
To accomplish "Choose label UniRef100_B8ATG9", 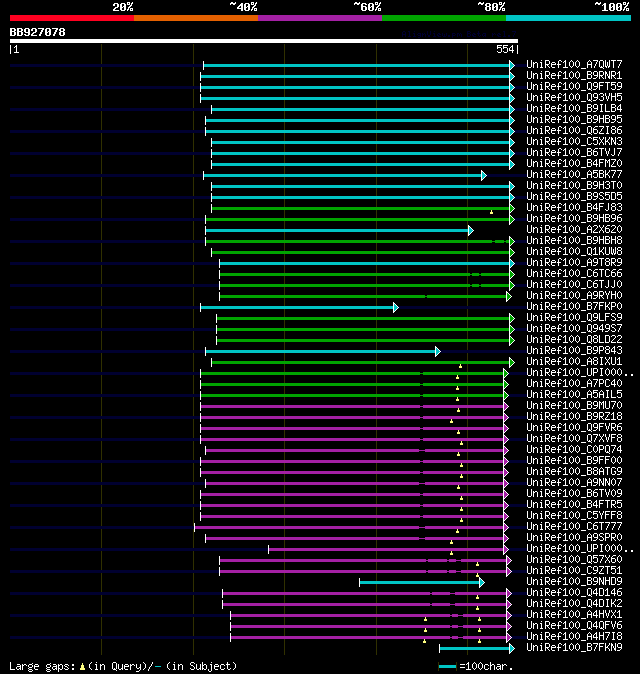I will click(574, 472).
